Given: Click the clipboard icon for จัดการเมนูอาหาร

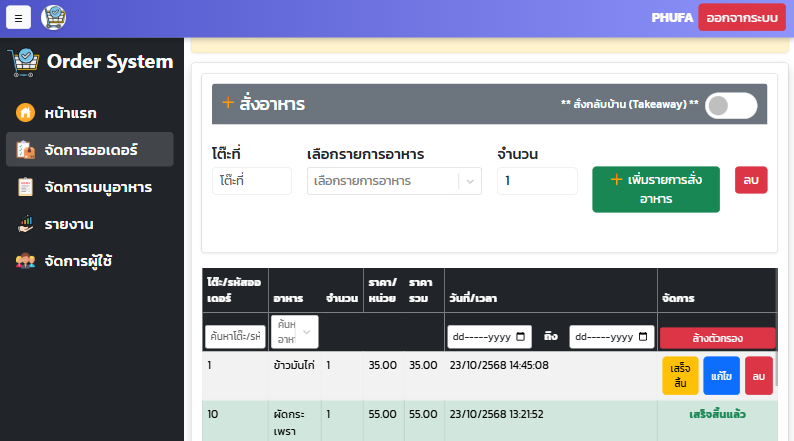Looking at the screenshot, I should point(26,187).
